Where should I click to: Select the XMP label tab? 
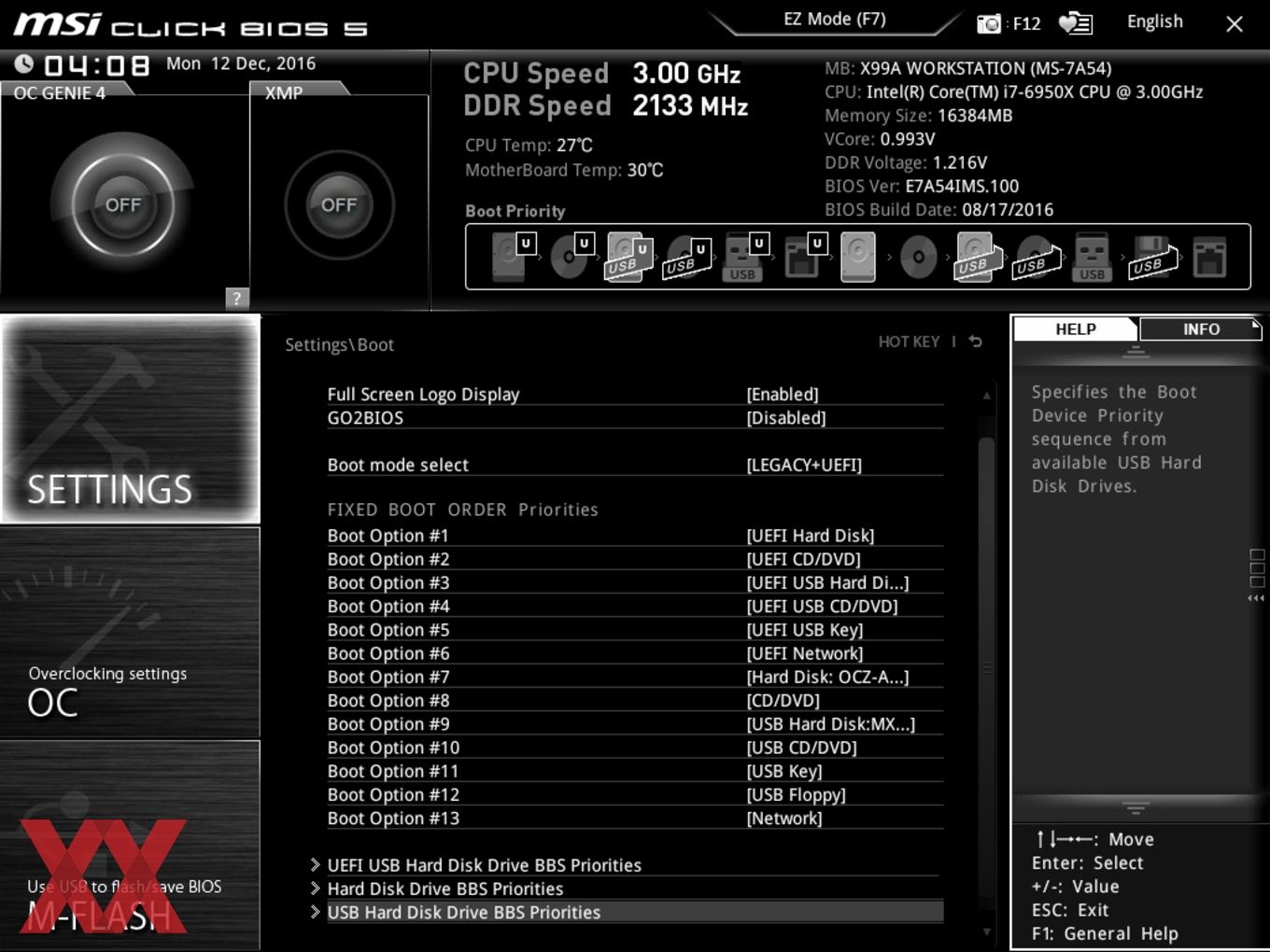click(284, 92)
